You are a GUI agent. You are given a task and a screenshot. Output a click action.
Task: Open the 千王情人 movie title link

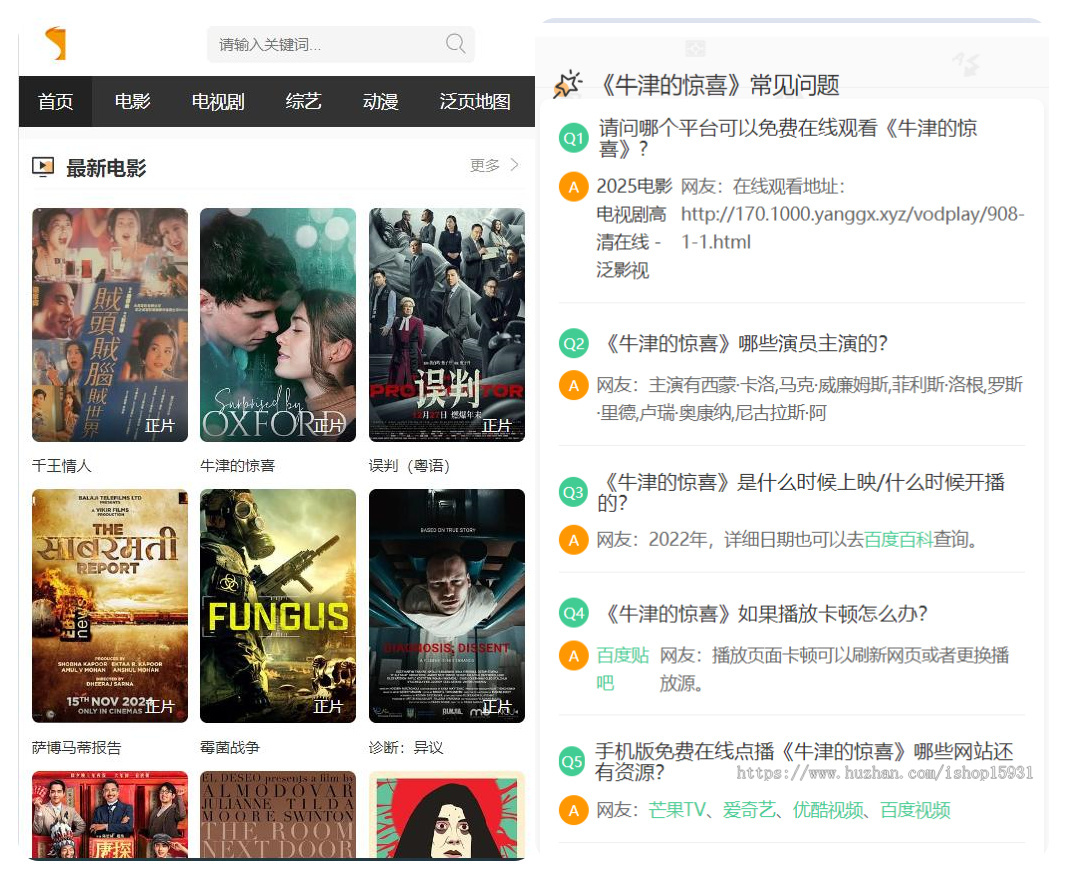coord(62,466)
